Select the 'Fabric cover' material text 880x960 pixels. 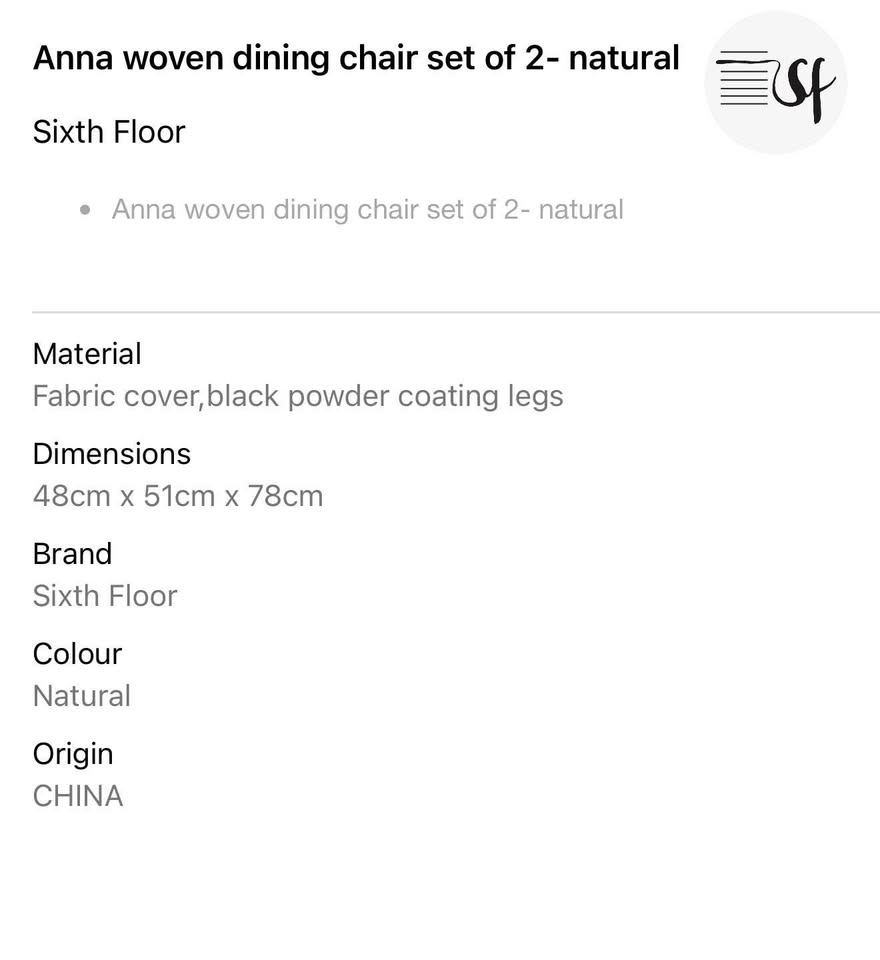[x=116, y=396]
